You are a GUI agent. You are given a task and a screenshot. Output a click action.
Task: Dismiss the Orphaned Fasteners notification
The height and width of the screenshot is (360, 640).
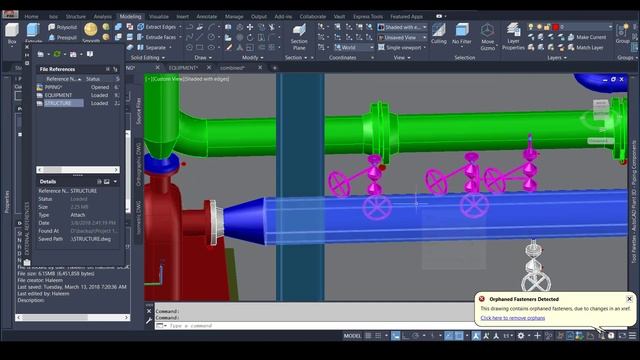(629, 299)
